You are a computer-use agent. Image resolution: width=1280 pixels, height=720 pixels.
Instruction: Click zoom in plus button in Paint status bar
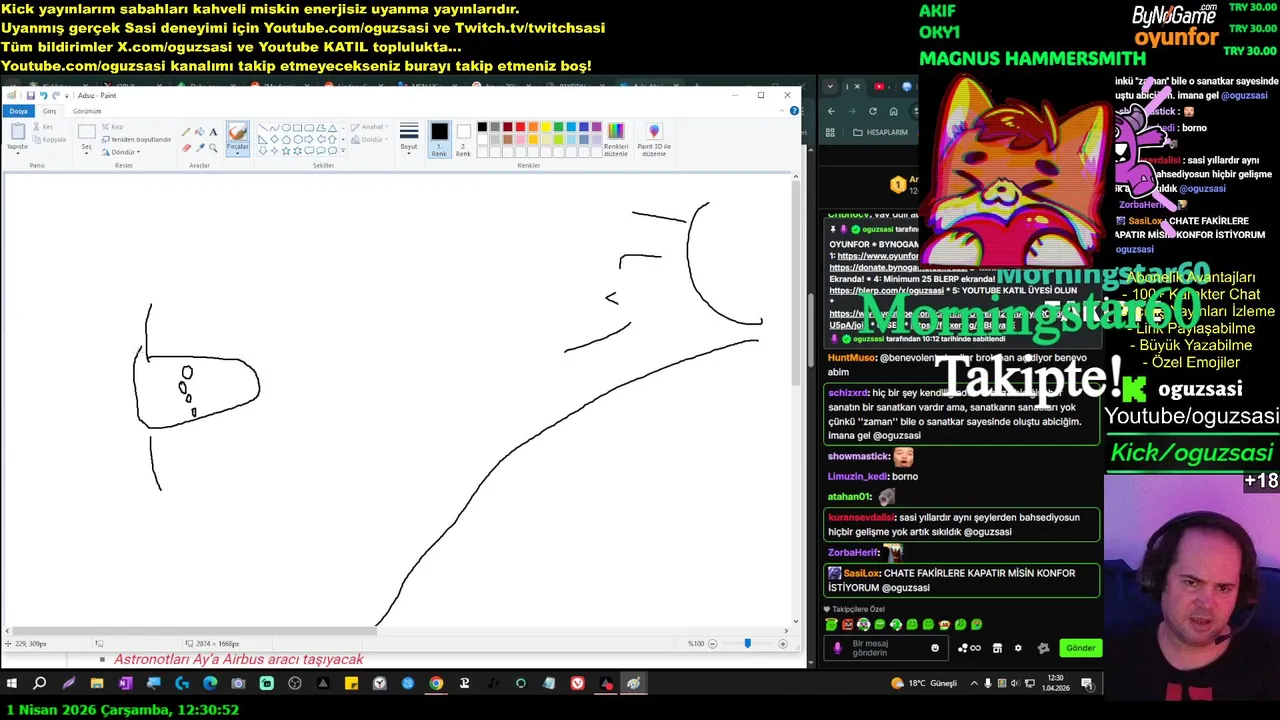781,643
